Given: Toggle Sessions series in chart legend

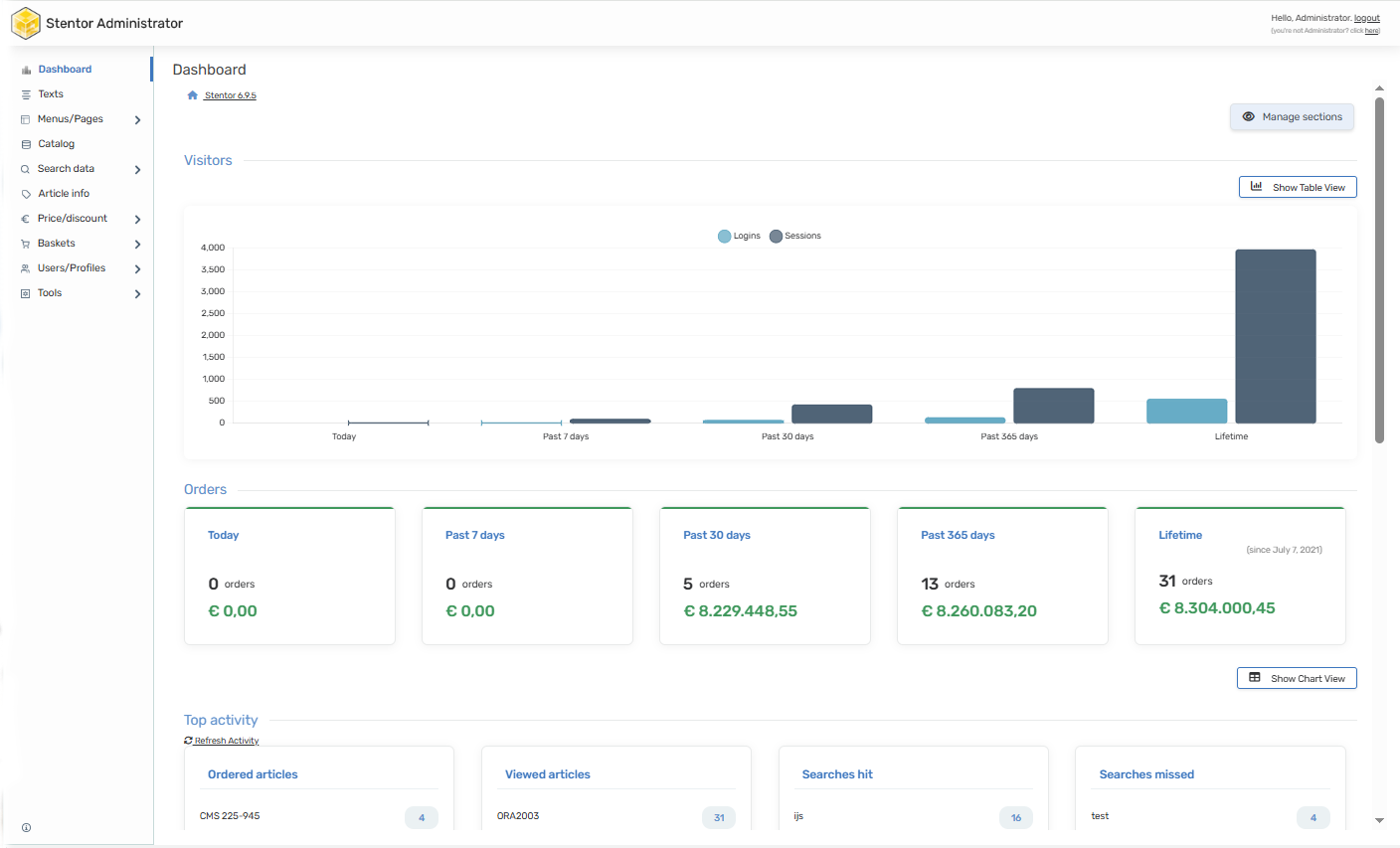Looking at the screenshot, I should pos(794,236).
